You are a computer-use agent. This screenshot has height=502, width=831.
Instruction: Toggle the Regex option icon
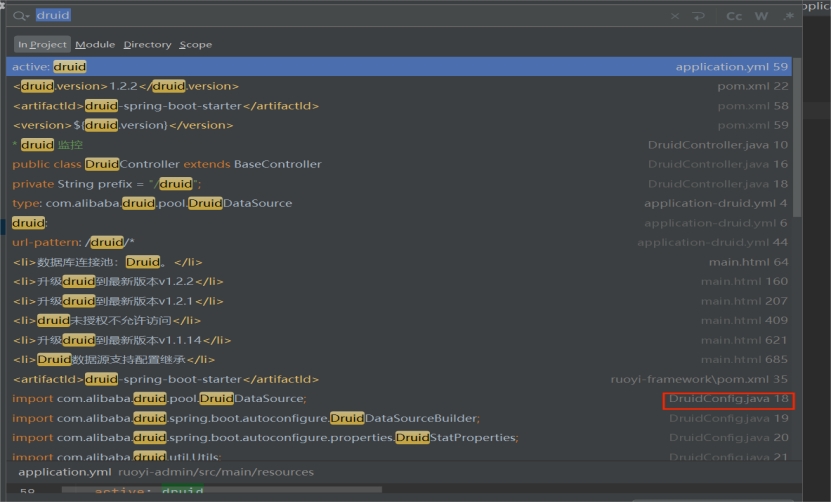tap(789, 16)
